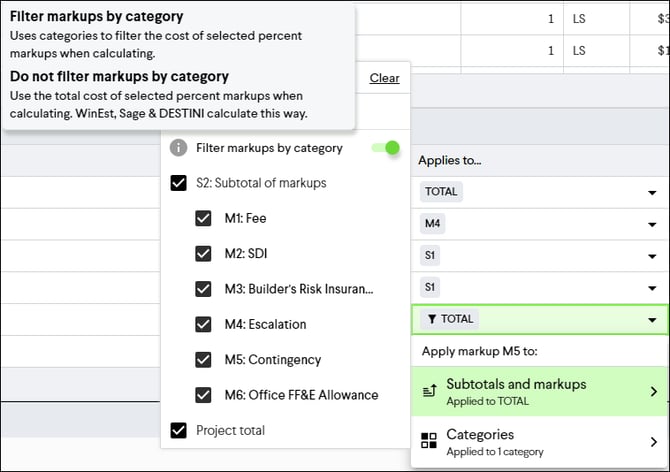This screenshot has height=472, width=670.
Task: Uncheck the Project total checkbox
Action: click(178, 430)
